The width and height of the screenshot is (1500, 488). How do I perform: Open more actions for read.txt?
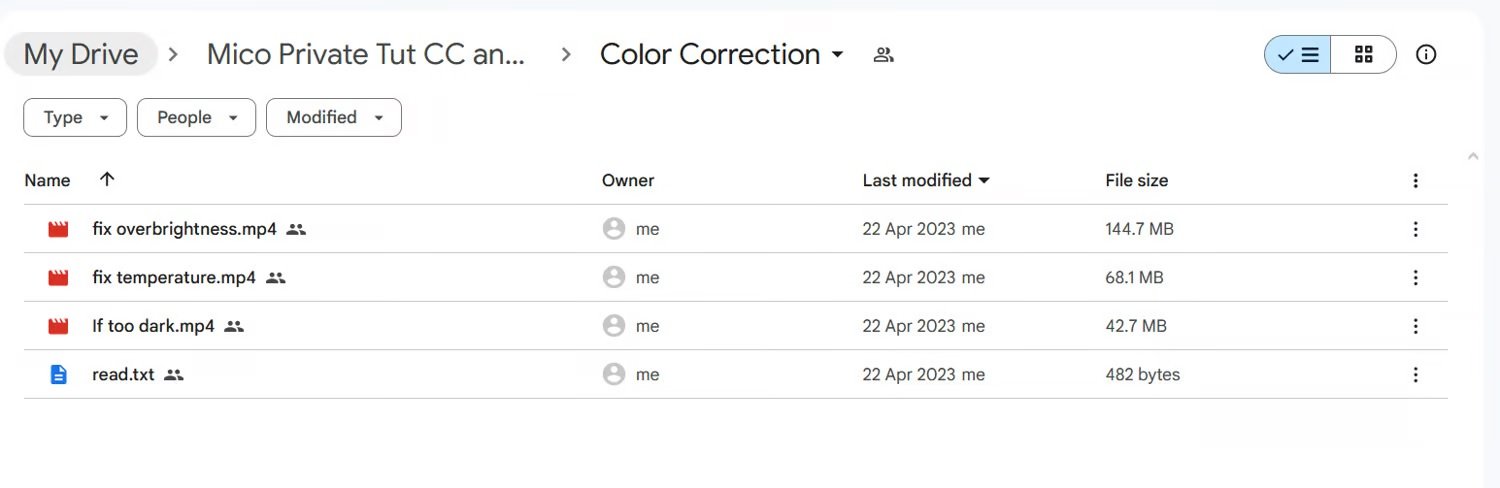coord(1415,375)
